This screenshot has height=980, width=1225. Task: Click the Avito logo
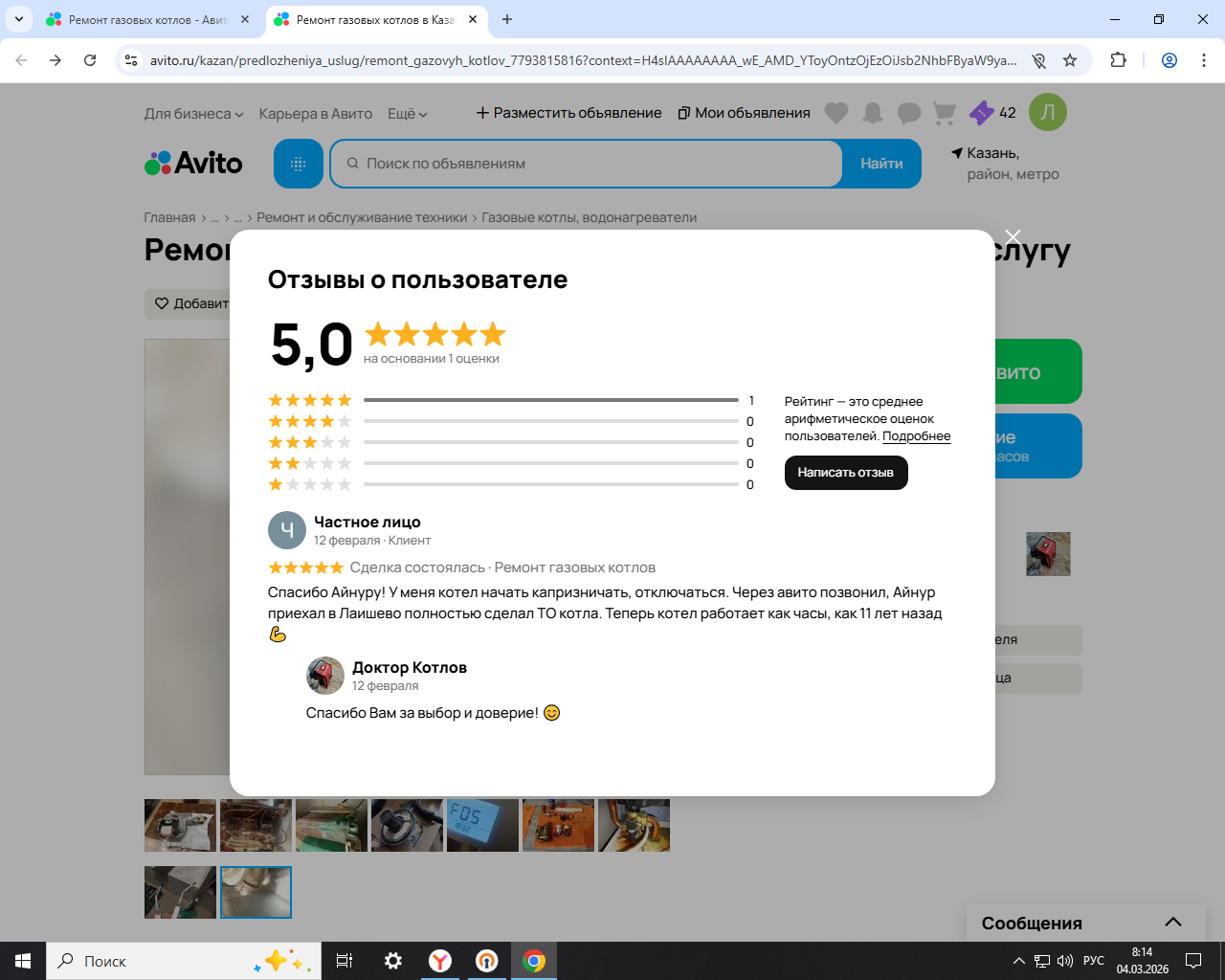[193, 164]
